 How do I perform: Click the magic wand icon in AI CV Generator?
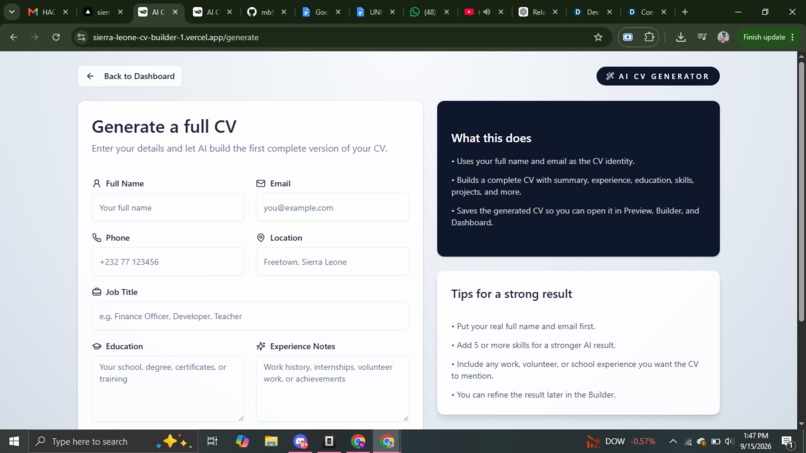tap(610, 76)
